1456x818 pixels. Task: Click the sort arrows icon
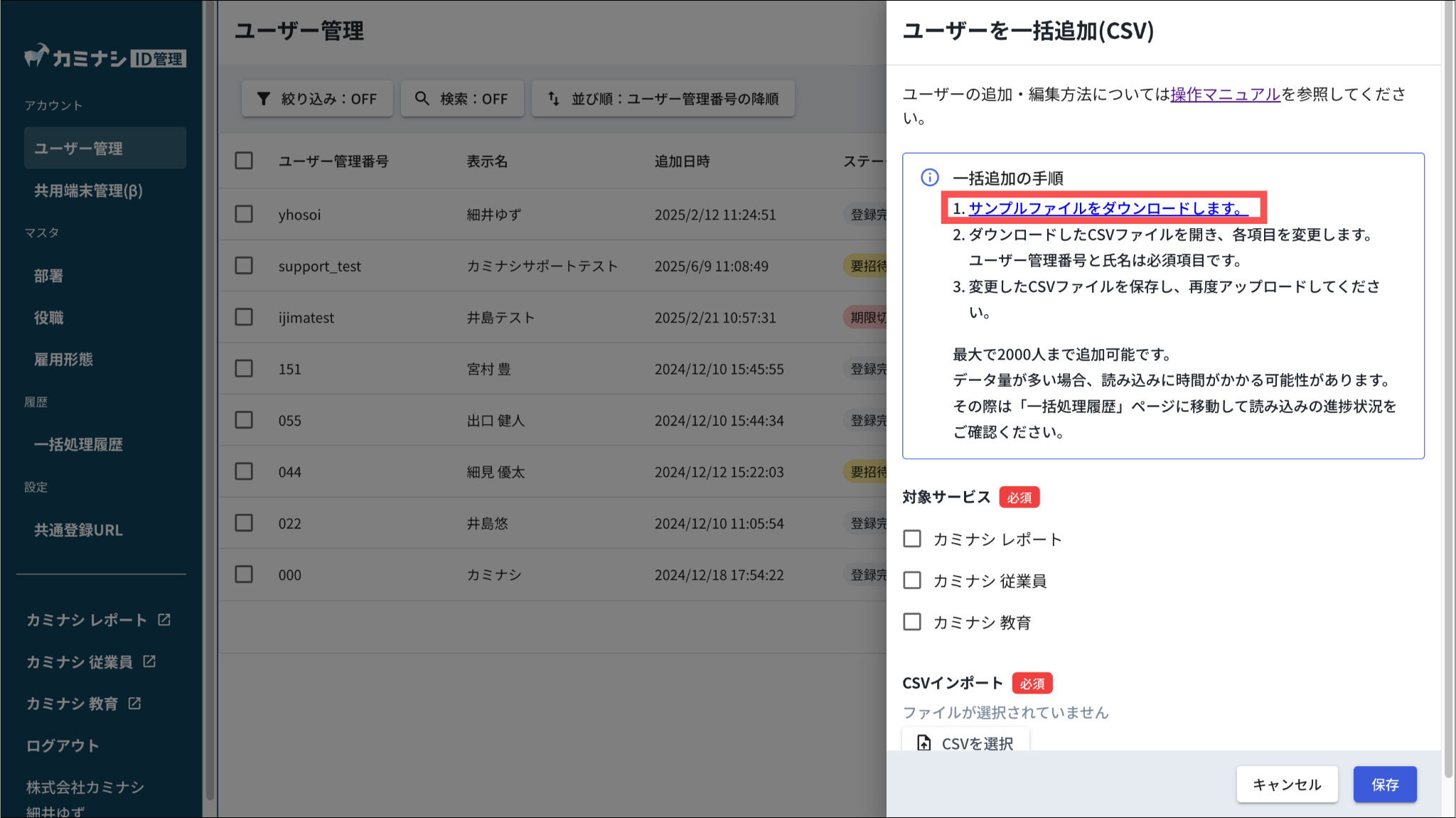tap(553, 99)
